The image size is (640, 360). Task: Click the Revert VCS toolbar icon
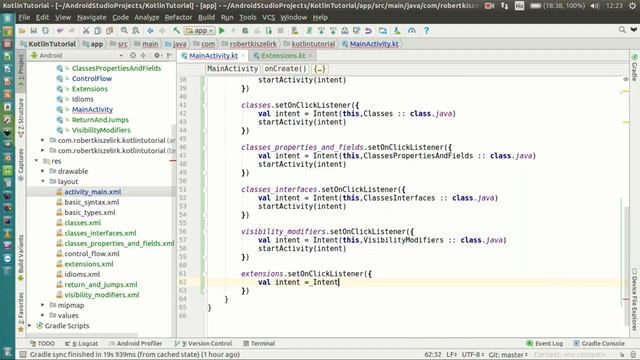click(368, 31)
